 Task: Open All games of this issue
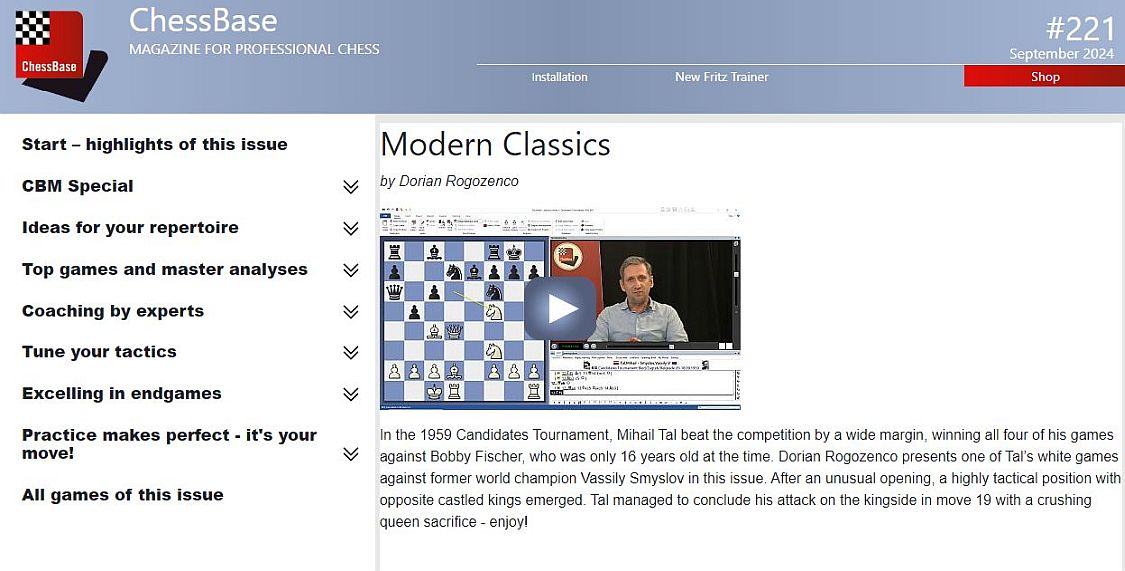click(x=123, y=495)
